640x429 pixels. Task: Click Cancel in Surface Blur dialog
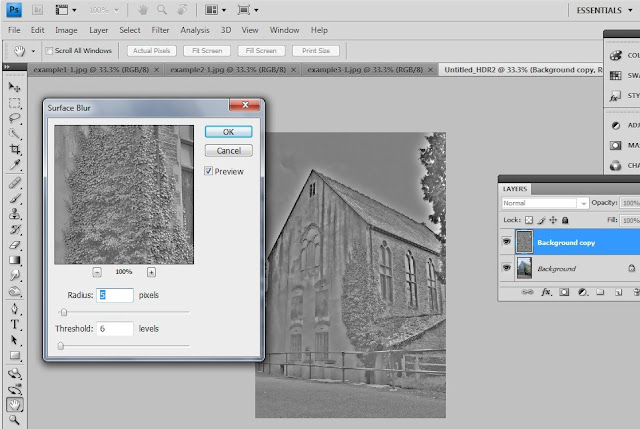click(x=228, y=150)
